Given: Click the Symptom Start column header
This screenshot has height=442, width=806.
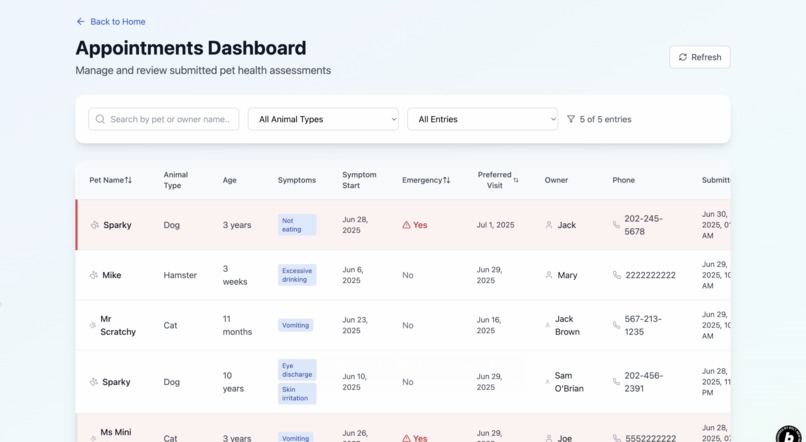Looking at the screenshot, I should pyautogui.click(x=359, y=180).
